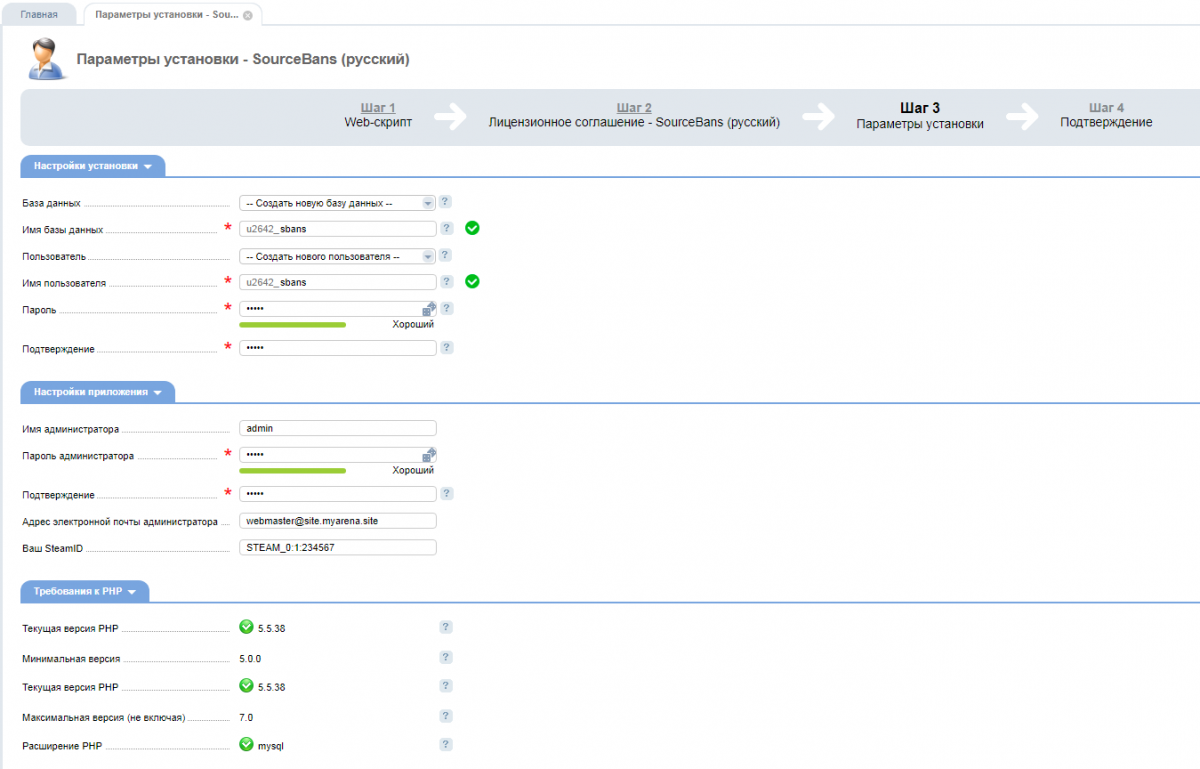Click help icon next to База данных dropdown
This screenshot has height=769, width=1200.
tap(446, 202)
